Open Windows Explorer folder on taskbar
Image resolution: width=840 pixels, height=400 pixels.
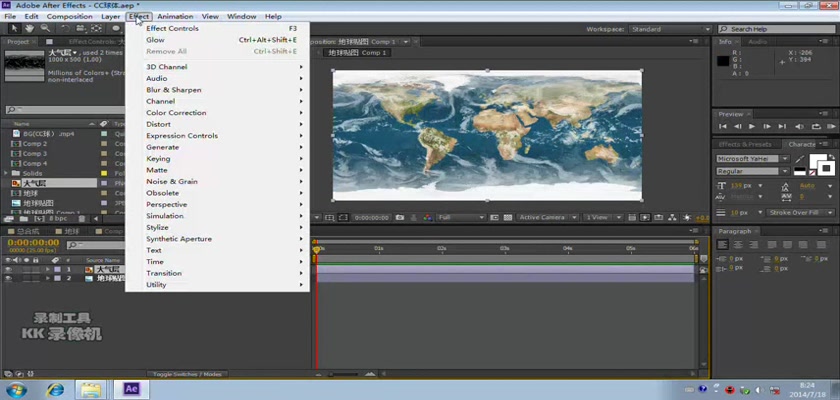coord(90,389)
